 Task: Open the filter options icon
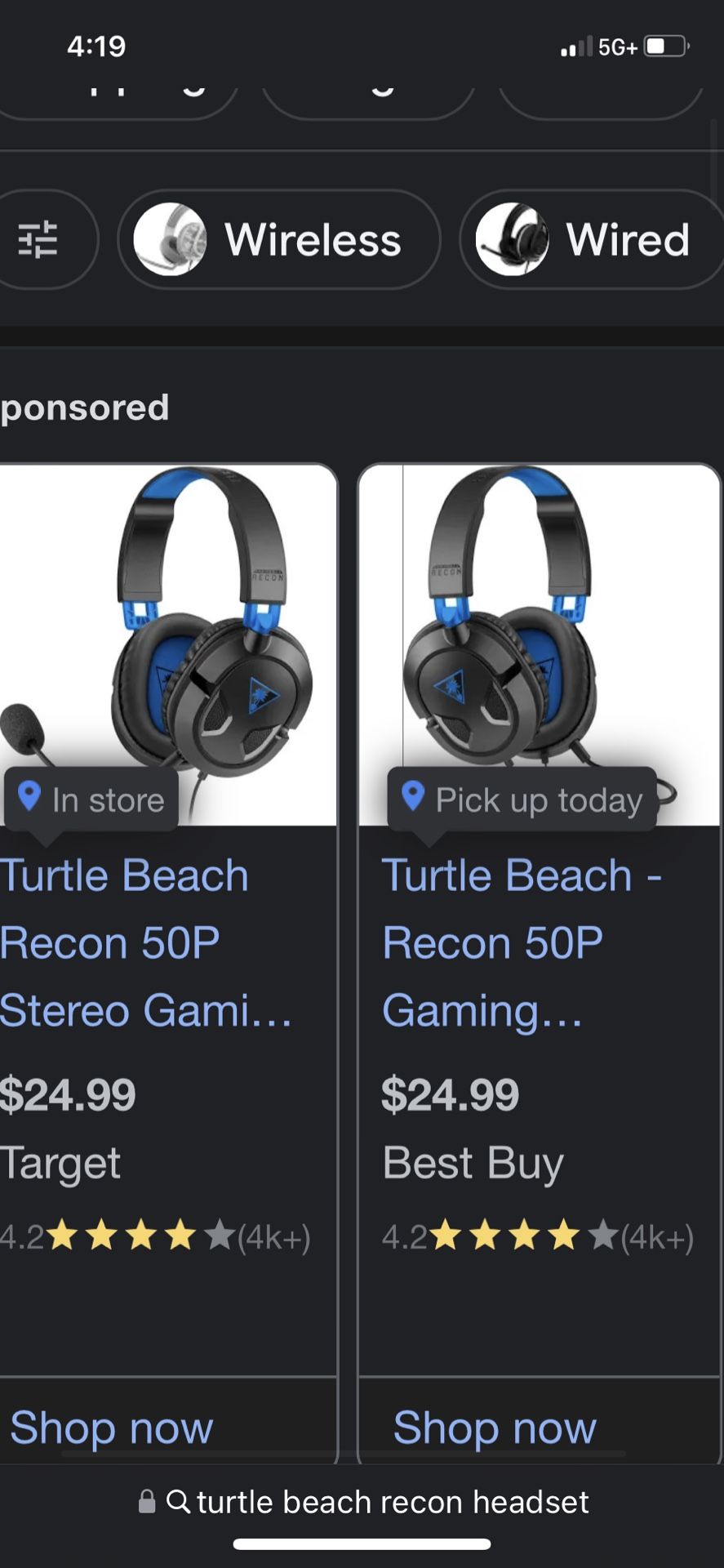[42, 238]
